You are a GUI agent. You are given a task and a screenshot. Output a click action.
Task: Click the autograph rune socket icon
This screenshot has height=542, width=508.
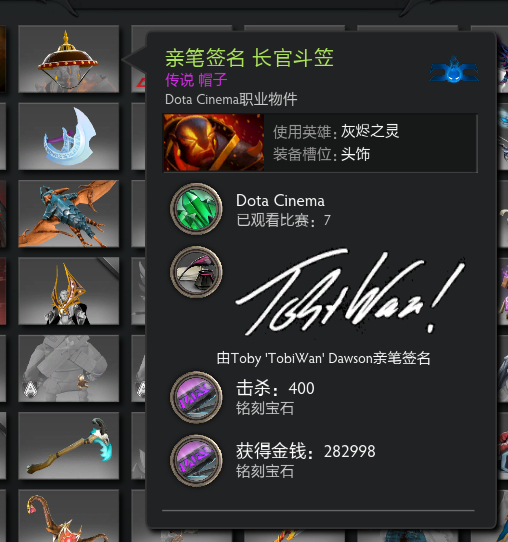click(x=196, y=272)
